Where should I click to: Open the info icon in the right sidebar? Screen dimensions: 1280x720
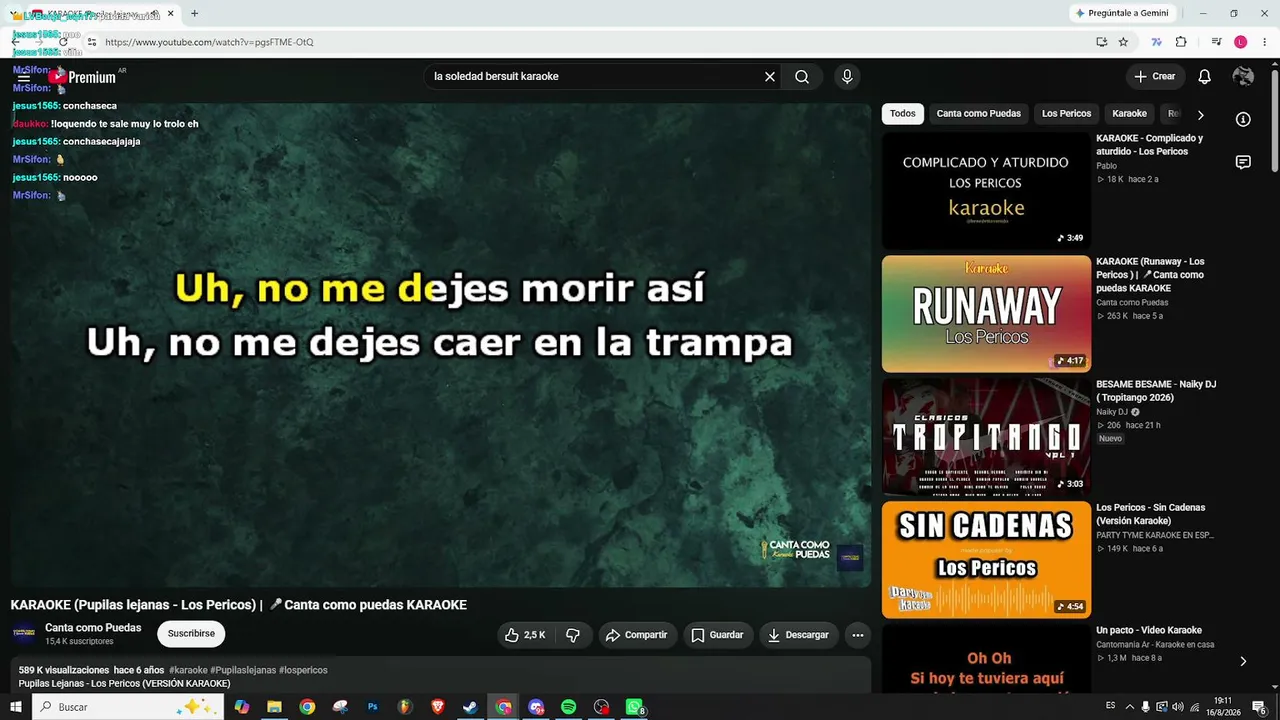click(1243, 119)
